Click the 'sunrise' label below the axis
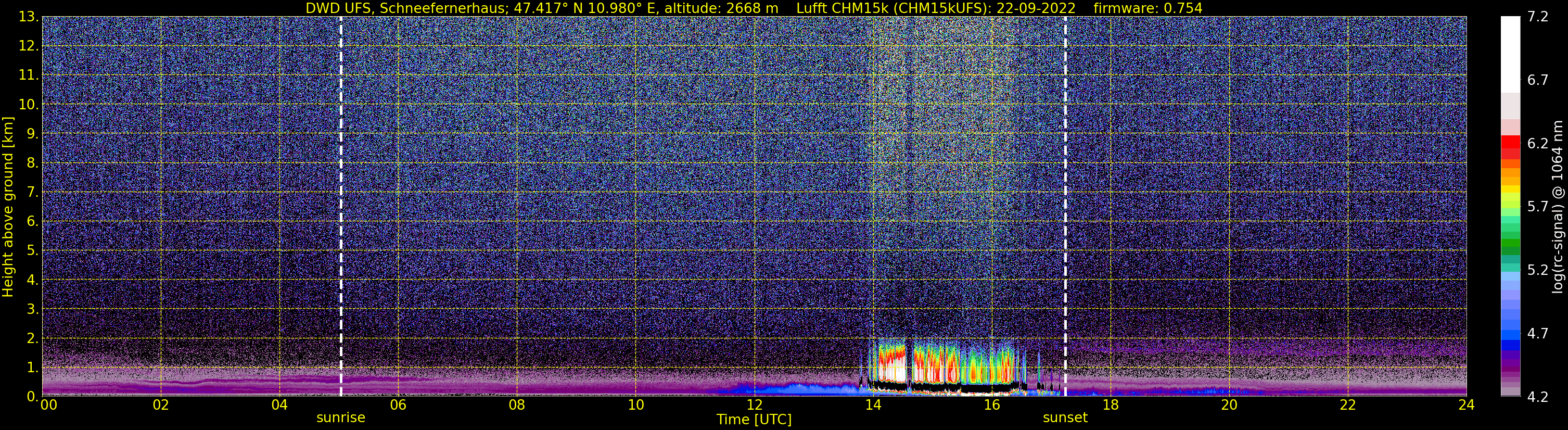The width and height of the screenshot is (1568, 430). [341, 418]
